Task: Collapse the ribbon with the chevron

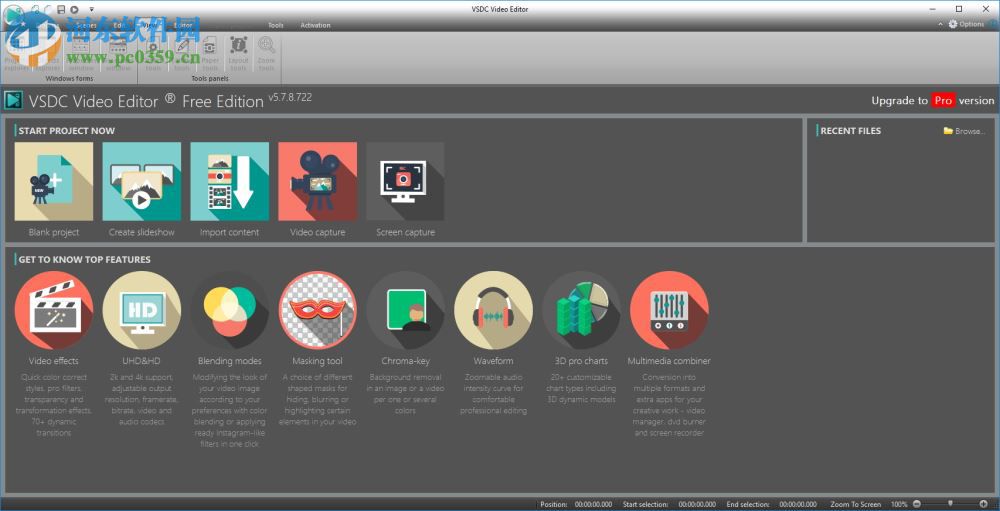Action: [941, 24]
